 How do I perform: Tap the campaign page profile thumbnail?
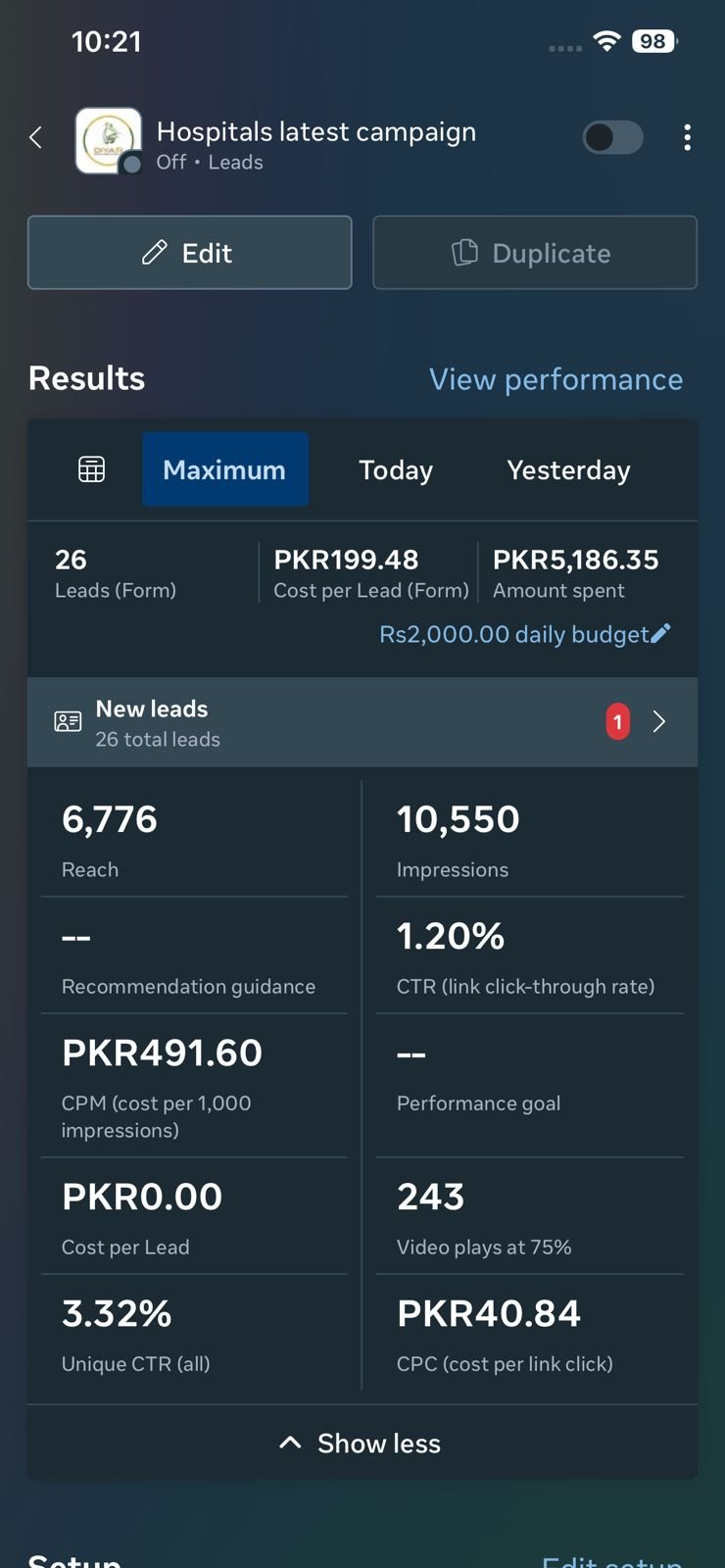pos(108,140)
